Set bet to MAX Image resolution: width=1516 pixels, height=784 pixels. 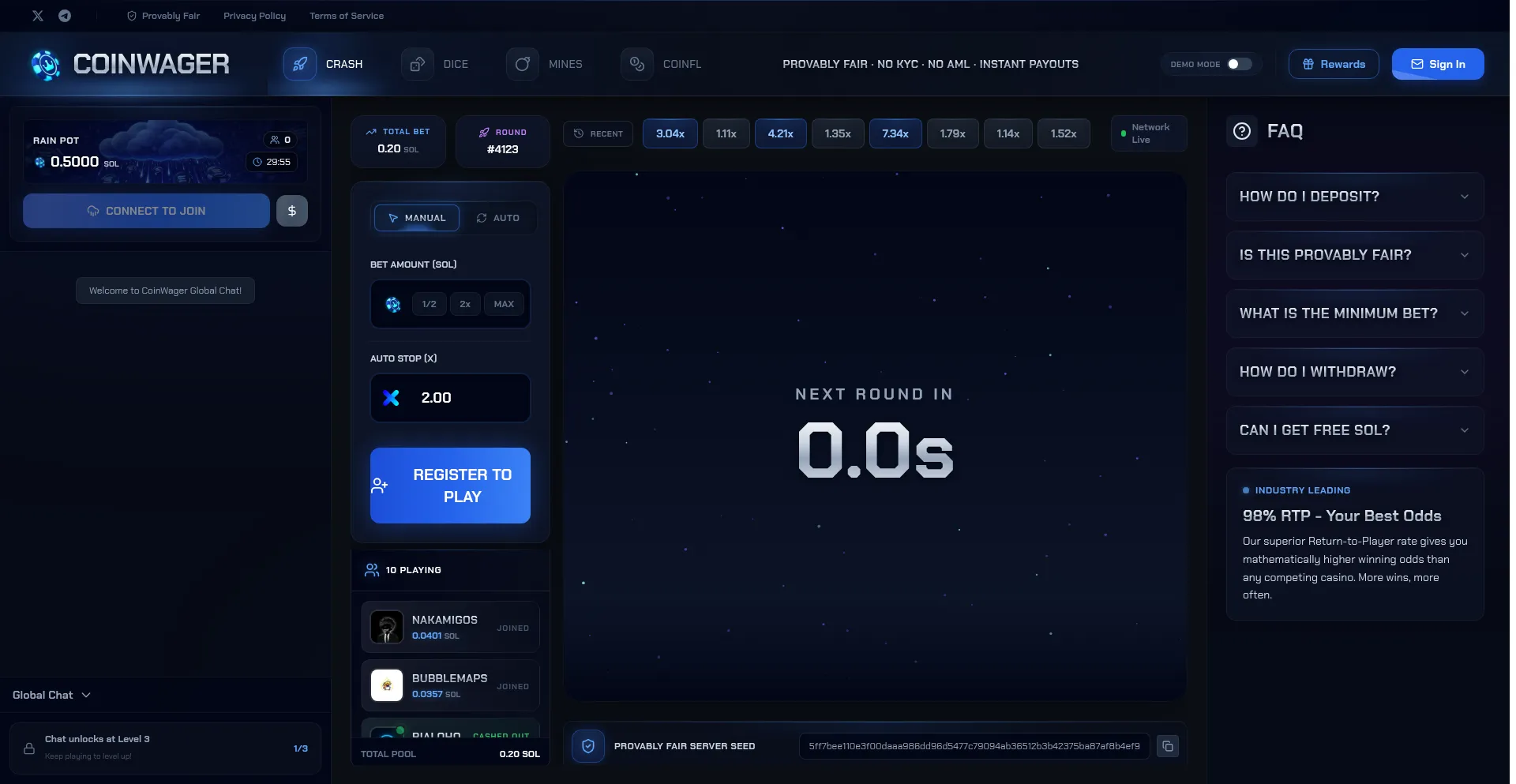point(504,304)
